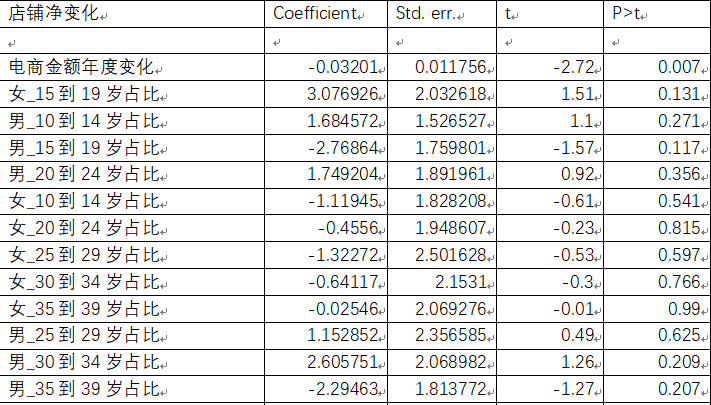Click the coefficient value -0.03201
711x405 pixels.
[x=343, y=67]
